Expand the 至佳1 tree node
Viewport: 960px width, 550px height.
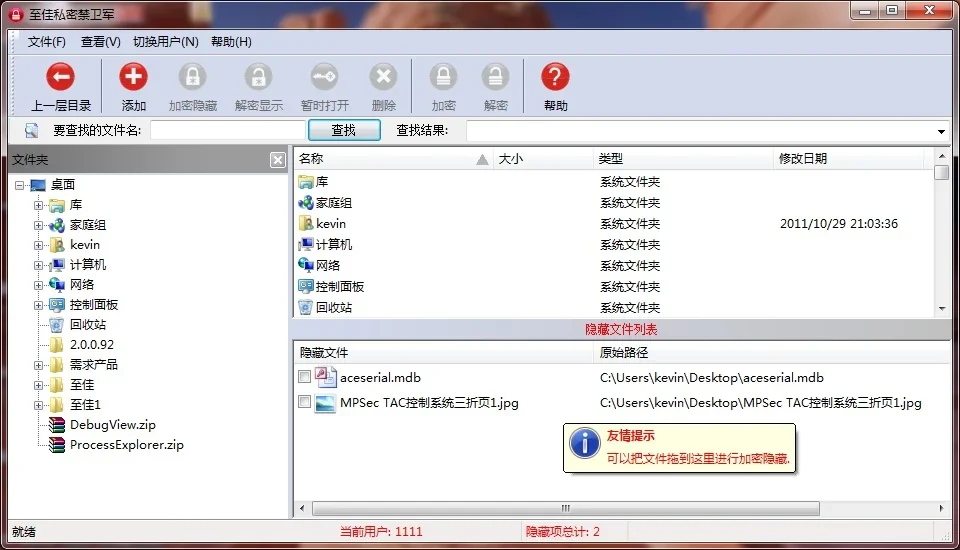(39, 405)
